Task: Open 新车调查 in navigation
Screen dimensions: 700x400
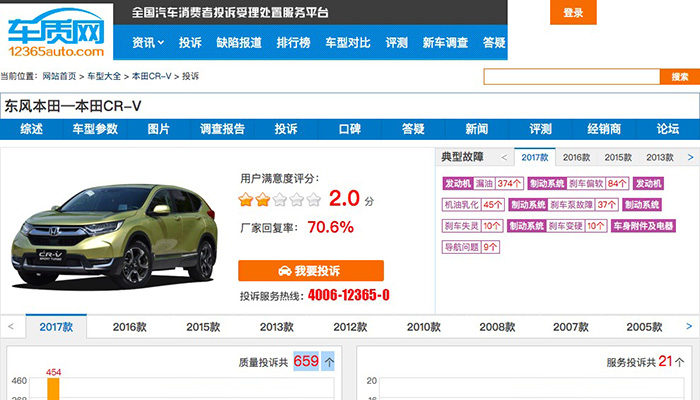Action: [x=445, y=43]
